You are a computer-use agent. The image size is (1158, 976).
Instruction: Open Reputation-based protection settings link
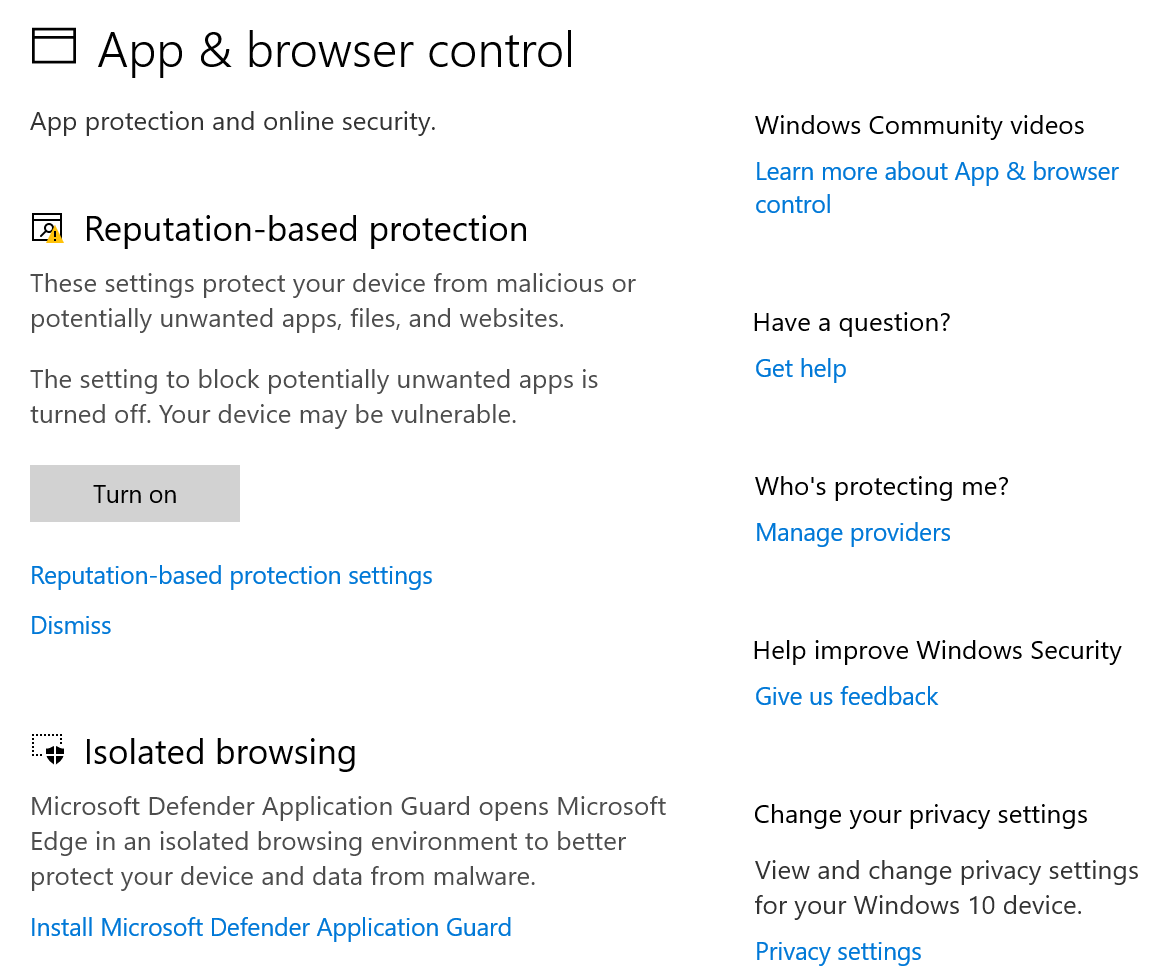pyautogui.click(x=231, y=576)
